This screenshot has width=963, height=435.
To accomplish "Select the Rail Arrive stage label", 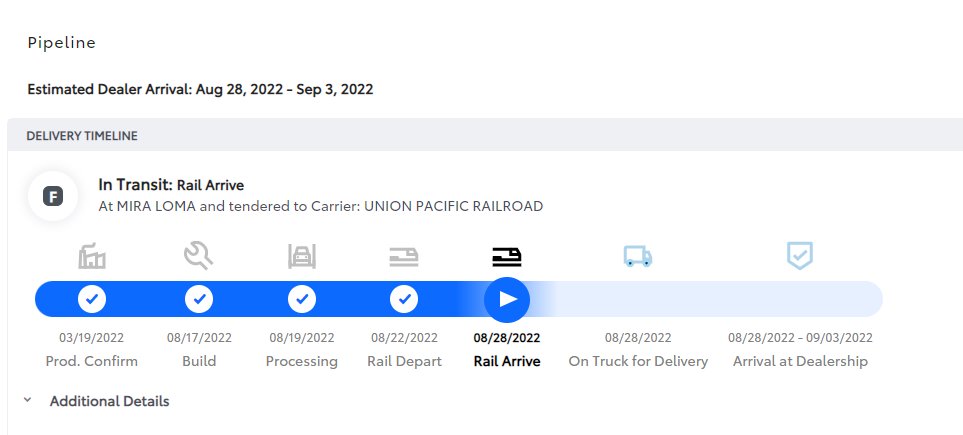I will point(507,361).
